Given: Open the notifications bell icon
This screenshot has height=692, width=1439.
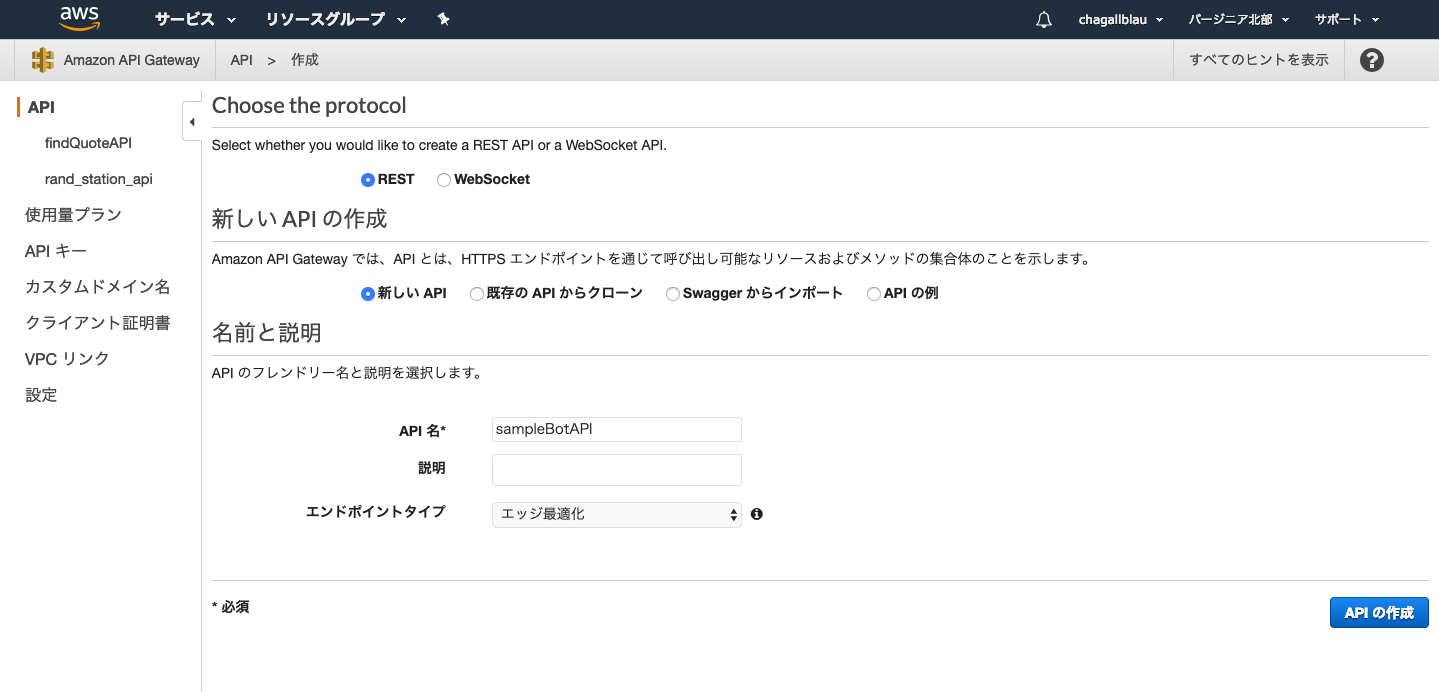Looking at the screenshot, I should click(x=1044, y=19).
